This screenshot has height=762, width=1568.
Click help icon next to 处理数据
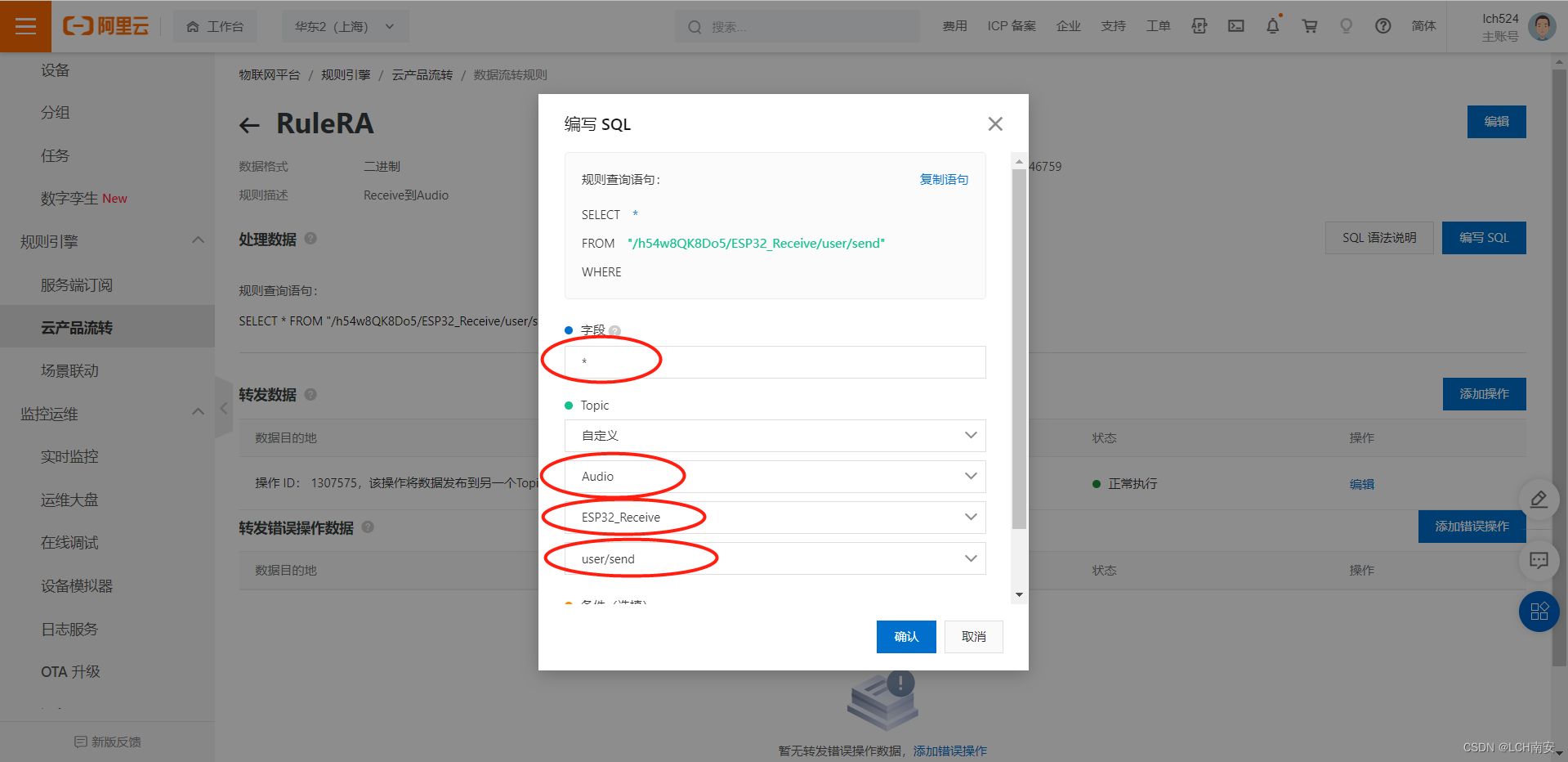coord(310,239)
